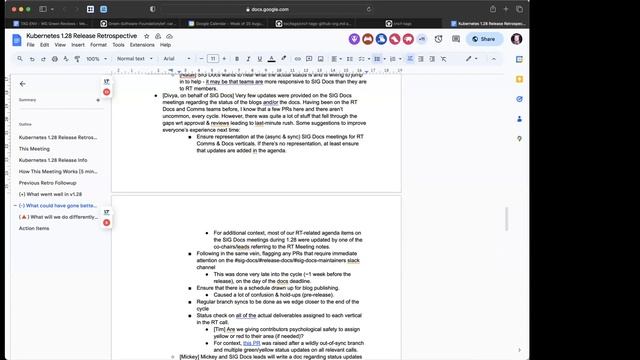The height and width of the screenshot is (360, 640).
Task: Open the Edit menu
Action: pos(44,45)
